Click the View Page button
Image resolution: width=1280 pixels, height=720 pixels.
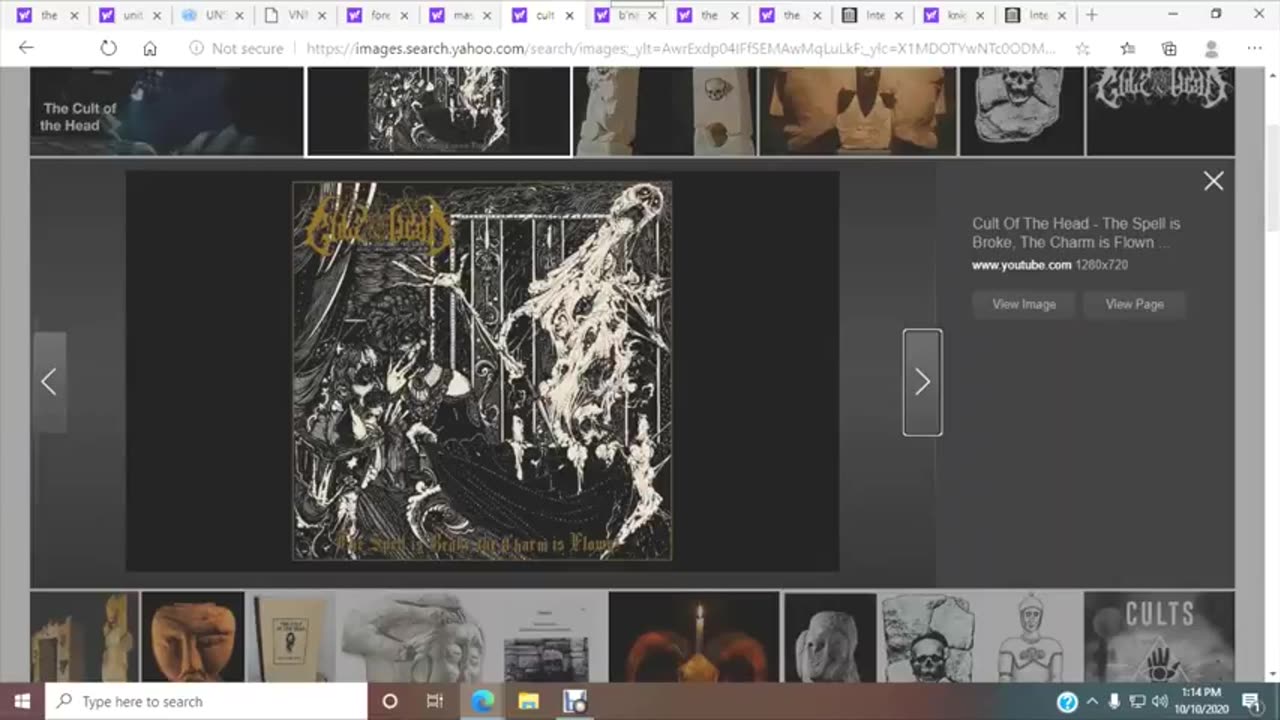point(1134,304)
